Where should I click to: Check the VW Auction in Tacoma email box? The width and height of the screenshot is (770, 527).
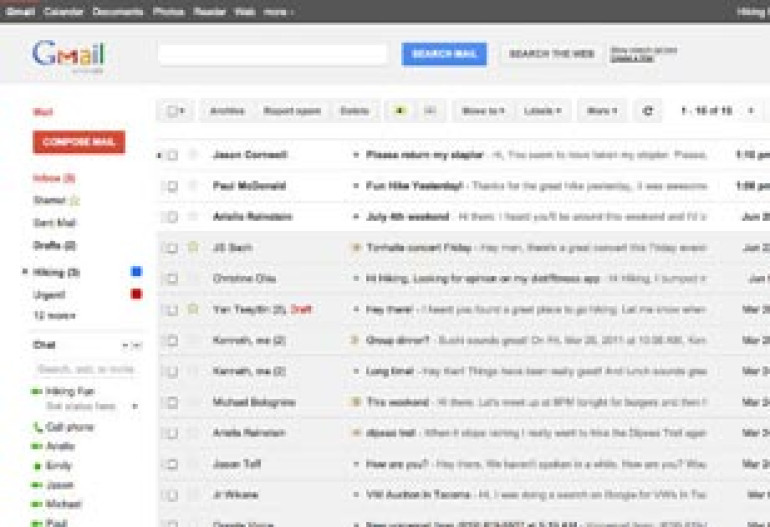(172, 495)
